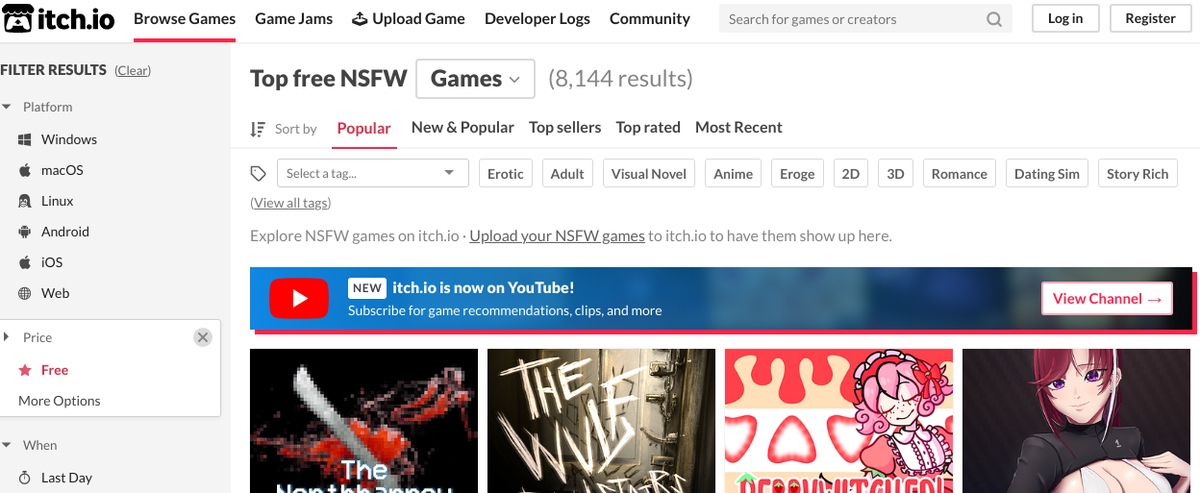
Task: Open Upload Game nav item
Action: (x=409, y=19)
